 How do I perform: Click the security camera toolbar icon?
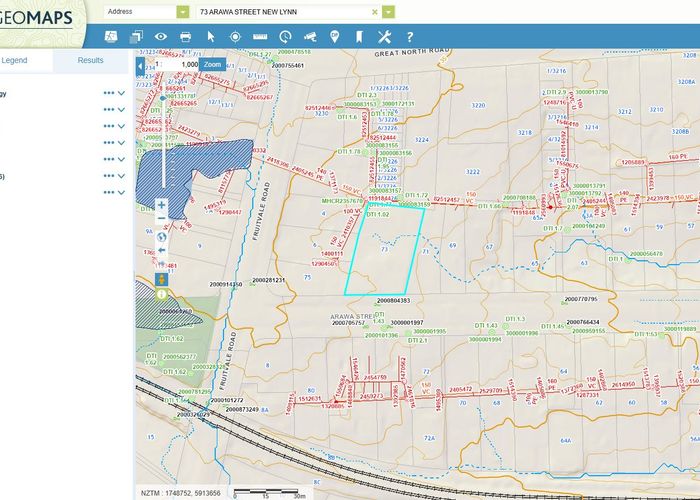[309, 36]
